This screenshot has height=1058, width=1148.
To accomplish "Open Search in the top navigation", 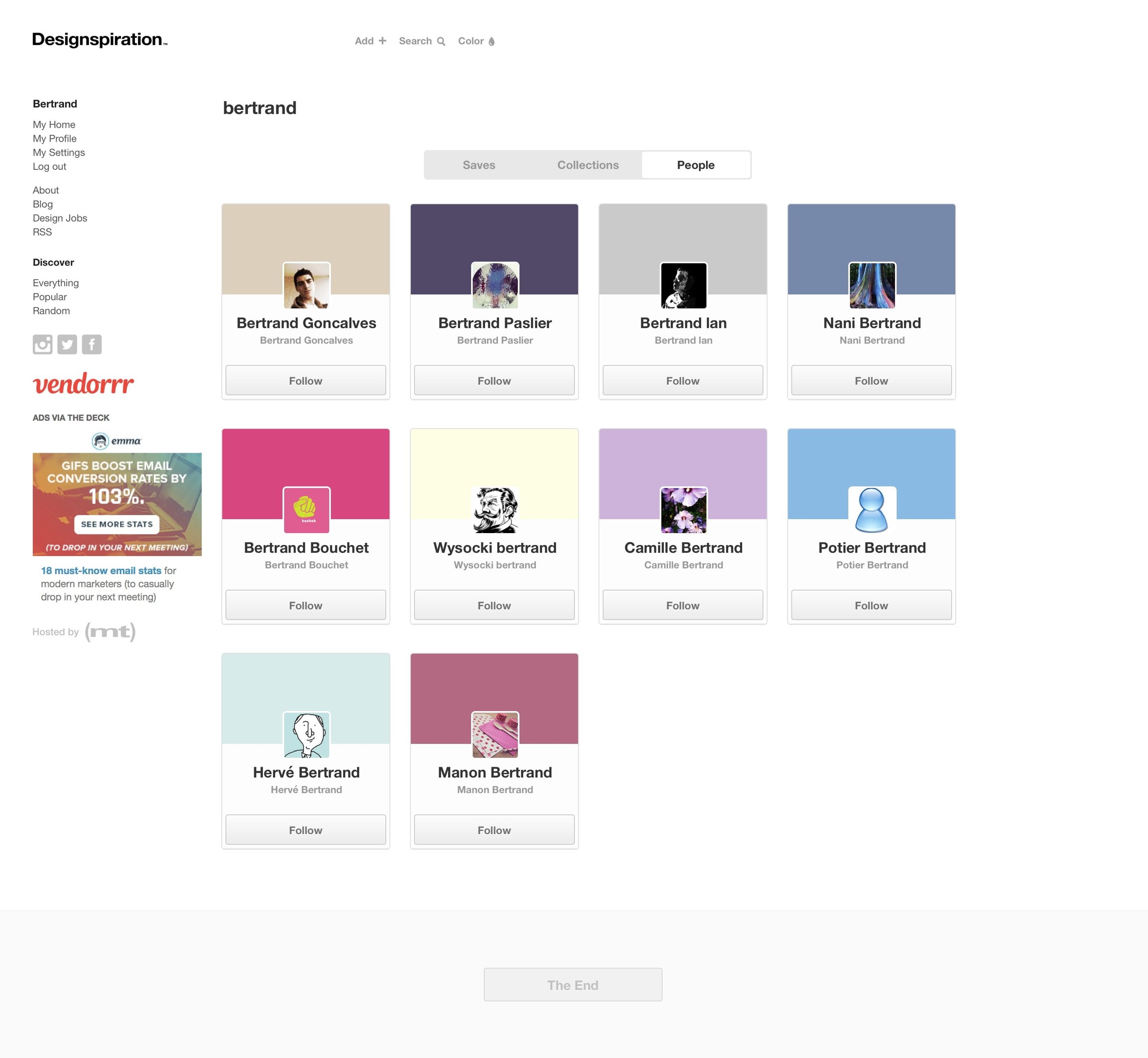I will pos(422,41).
